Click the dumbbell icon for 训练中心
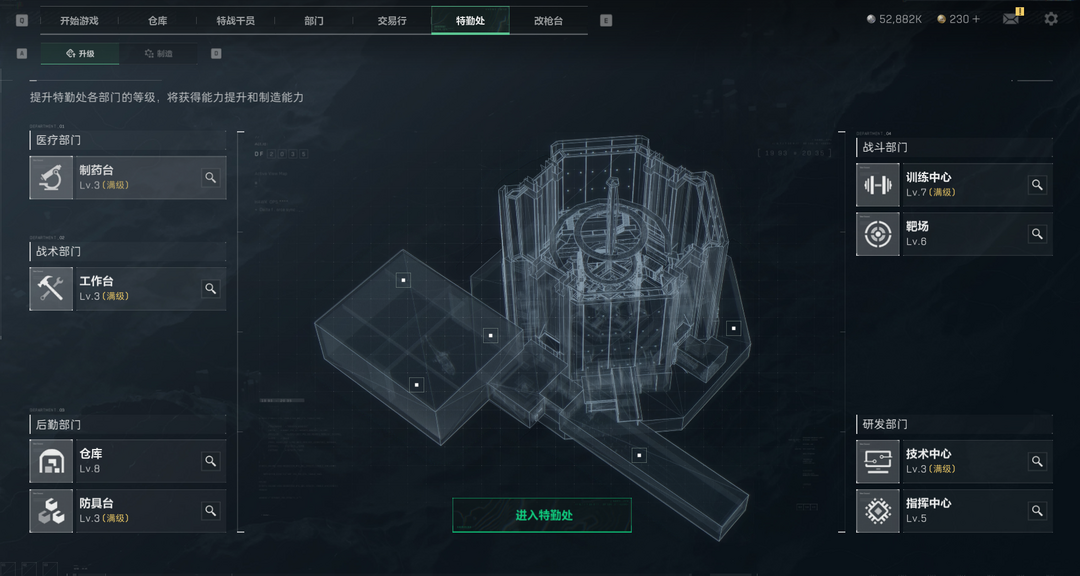Image resolution: width=1080 pixels, height=576 pixels. click(878, 185)
